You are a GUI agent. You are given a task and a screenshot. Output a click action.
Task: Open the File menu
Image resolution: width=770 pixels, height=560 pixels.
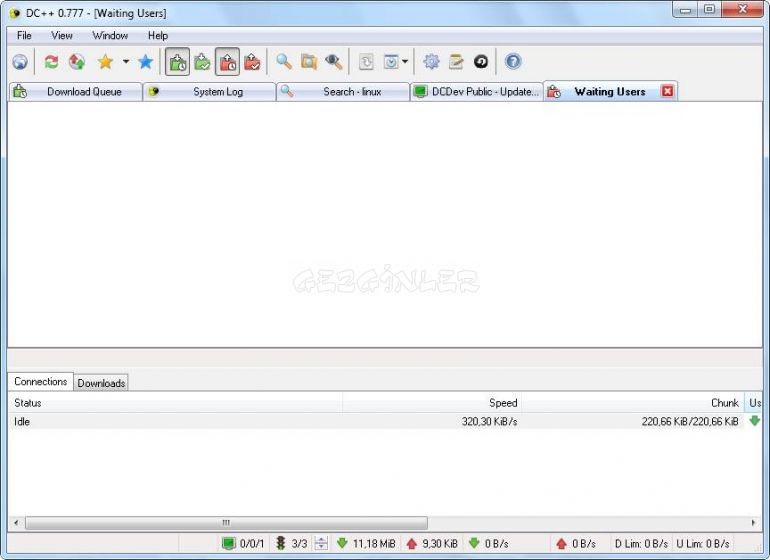pyautogui.click(x=24, y=35)
